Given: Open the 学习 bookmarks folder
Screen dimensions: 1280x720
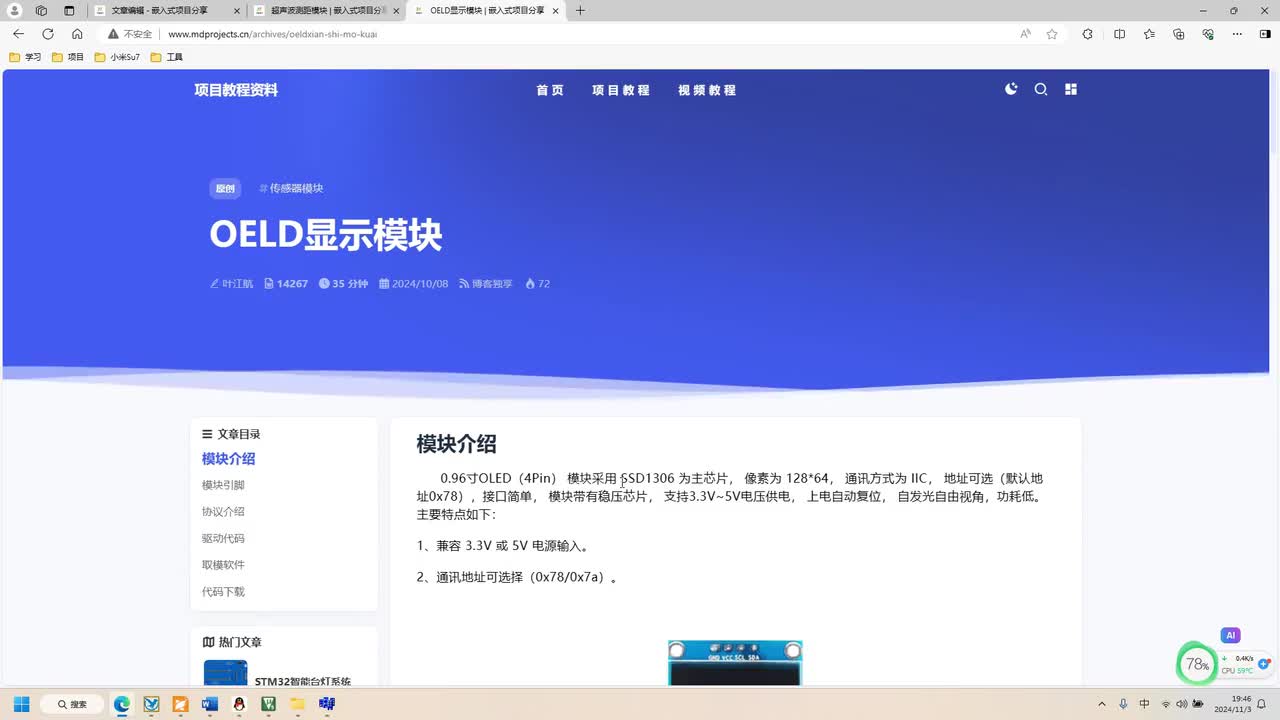Looking at the screenshot, I should pyautogui.click(x=26, y=57).
